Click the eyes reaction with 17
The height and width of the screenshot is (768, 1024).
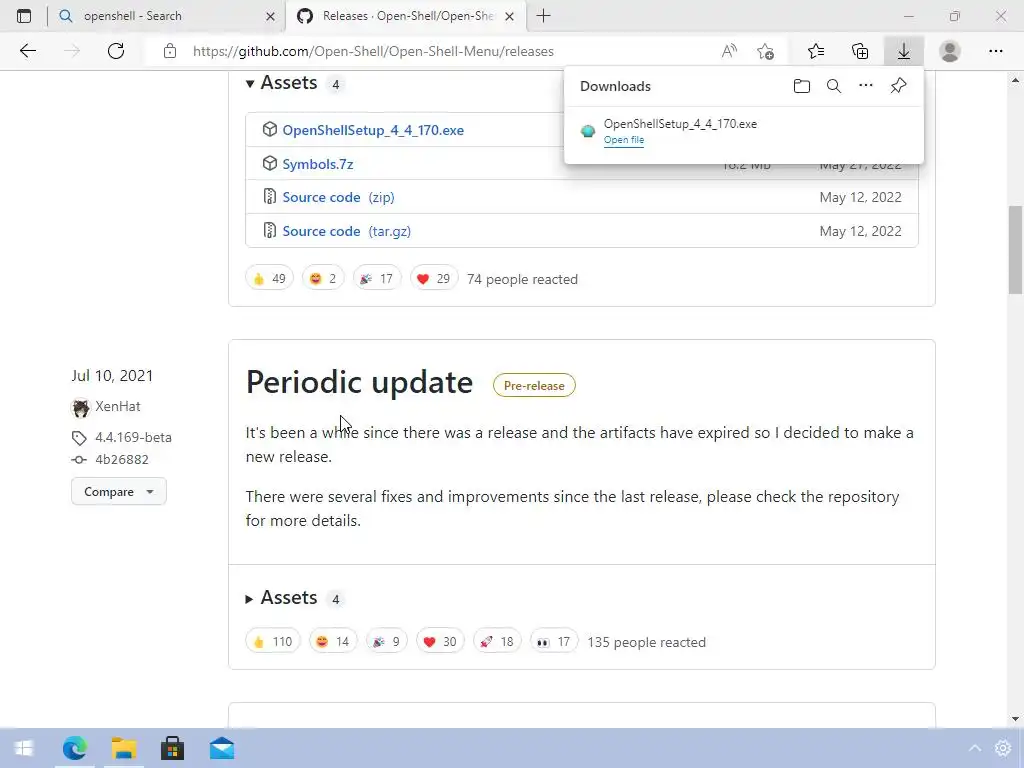point(554,642)
